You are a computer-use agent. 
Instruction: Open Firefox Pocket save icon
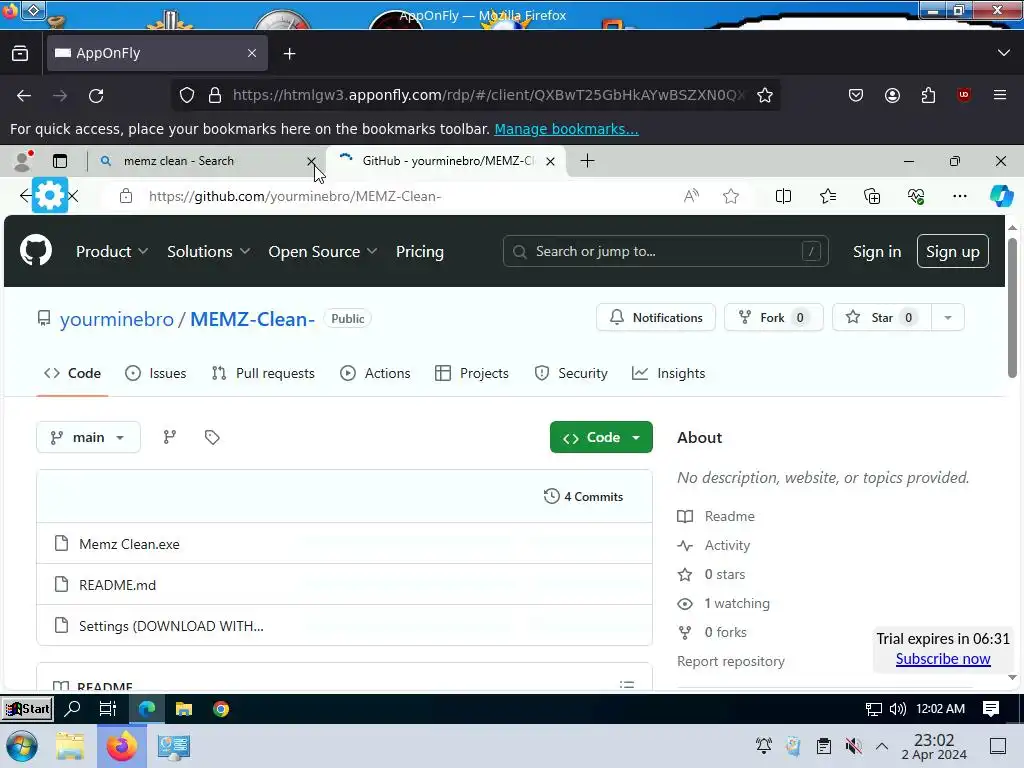856,95
